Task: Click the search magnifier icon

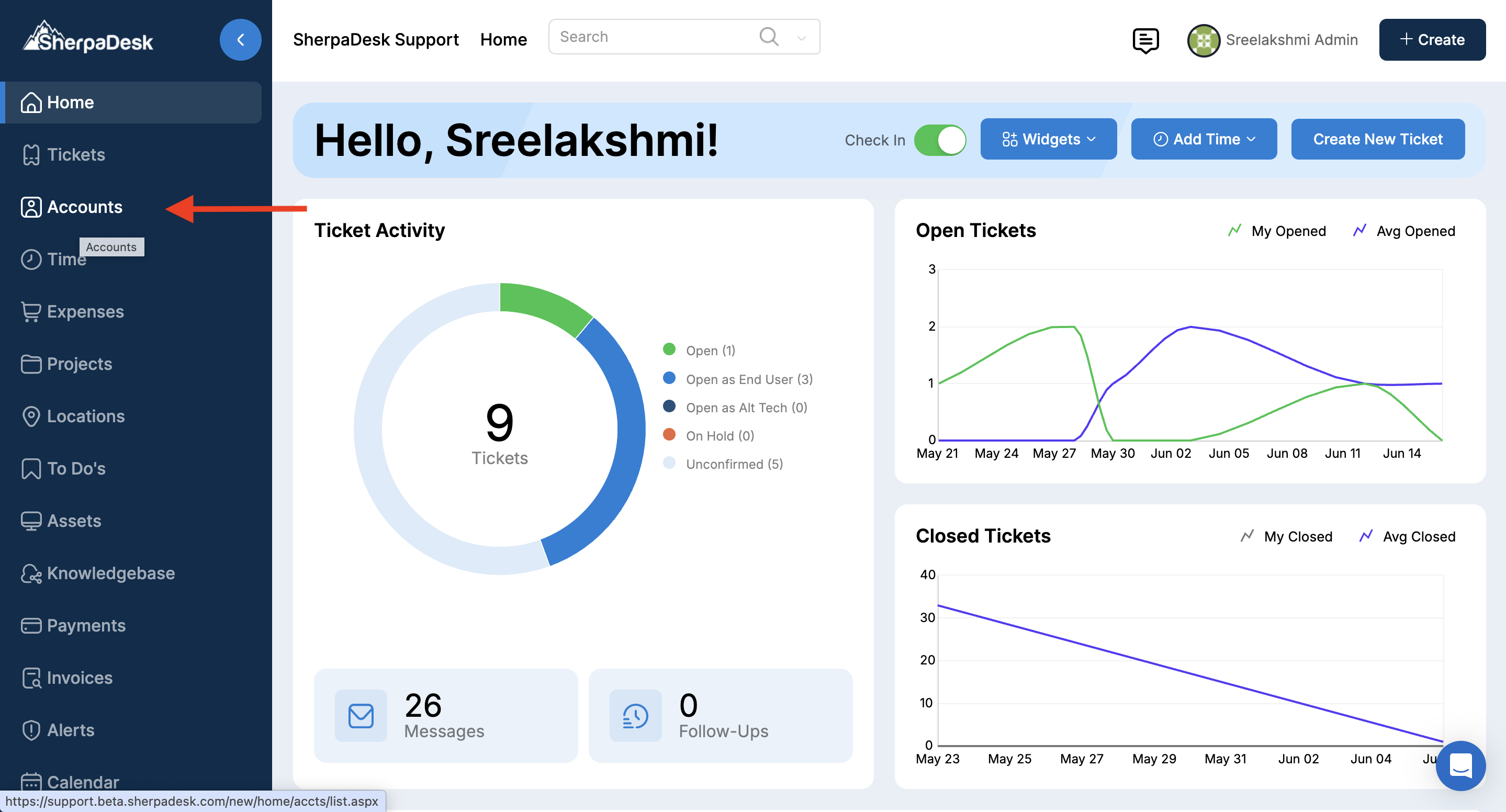Action: pyautogui.click(x=768, y=37)
